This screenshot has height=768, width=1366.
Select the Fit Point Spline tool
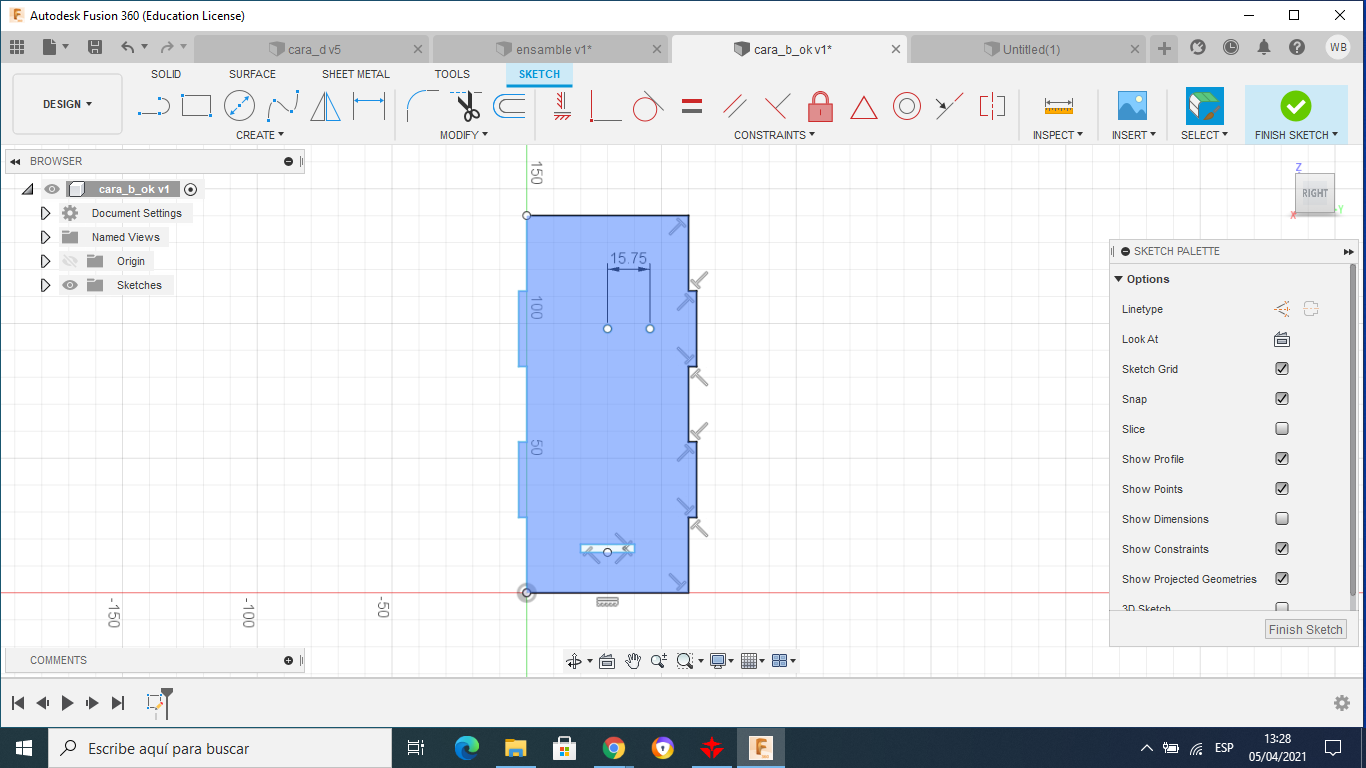coord(283,105)
